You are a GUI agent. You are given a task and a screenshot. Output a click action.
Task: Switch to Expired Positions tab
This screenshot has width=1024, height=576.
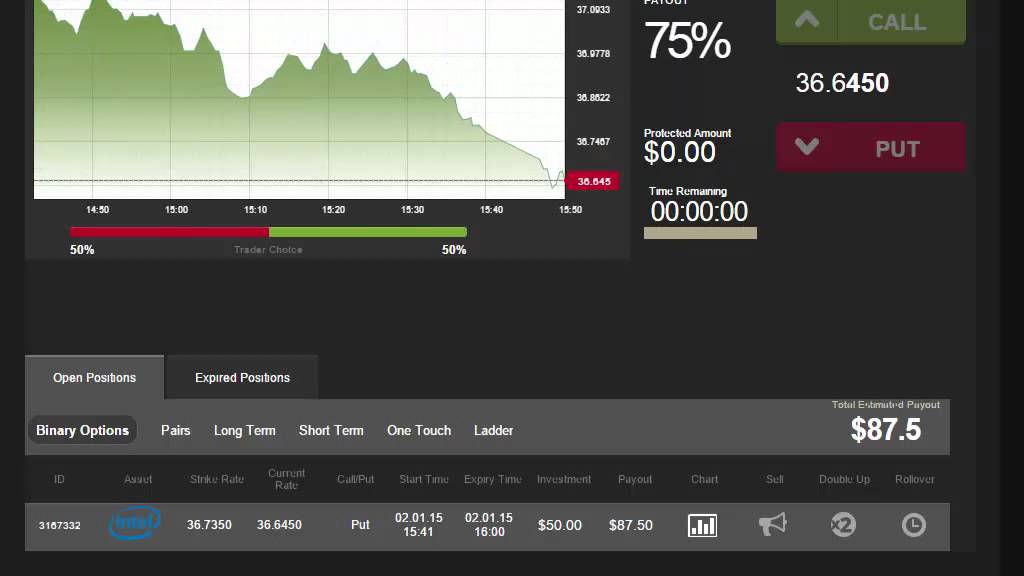click(x=242, y=377)
